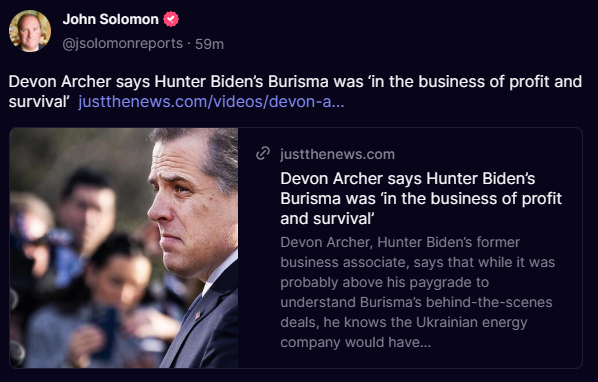Click the word 'survival' in the post text
The image size is (598, 382).
coord(38,102)
